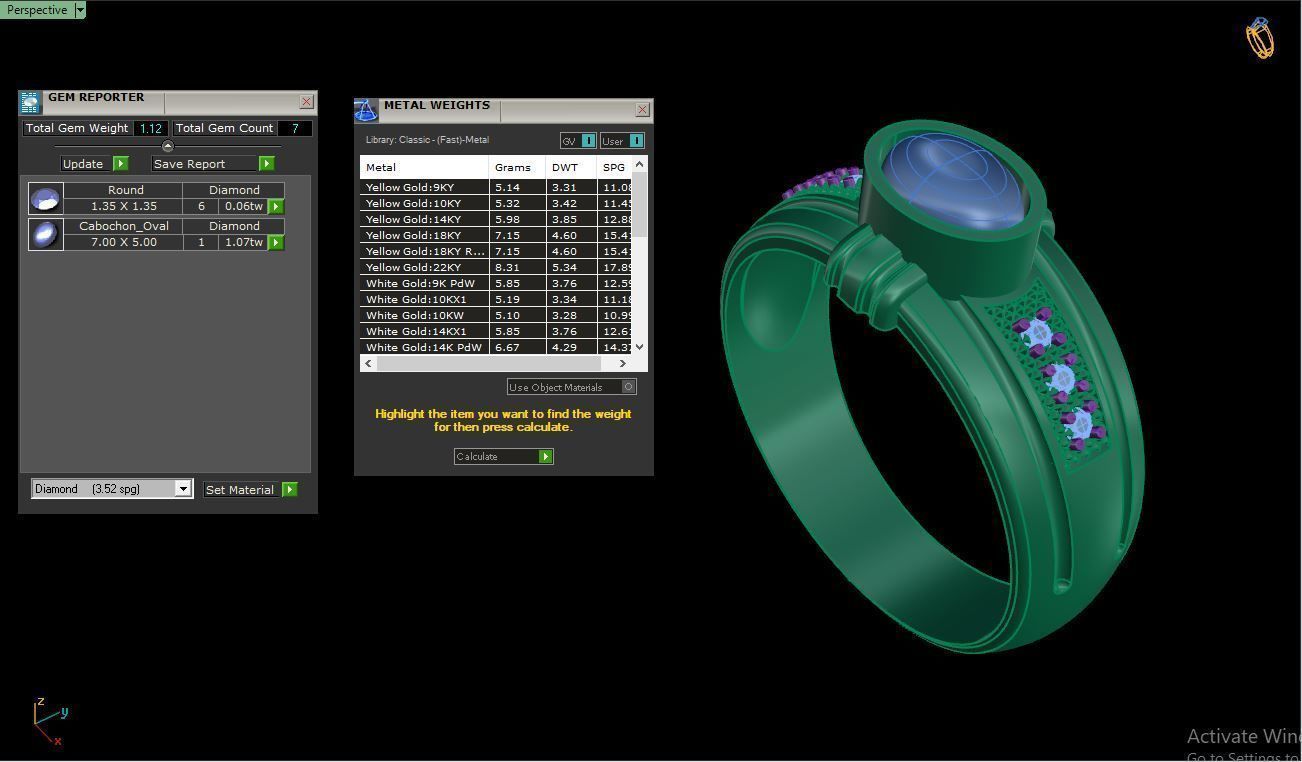Select the White Gold:10KW row
The image size is (1302, 762).
coord(497,315)
